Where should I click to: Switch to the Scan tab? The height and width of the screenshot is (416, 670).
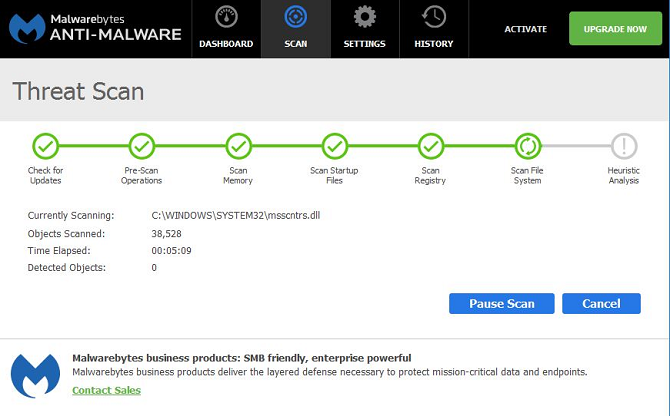tap(296, 29)
